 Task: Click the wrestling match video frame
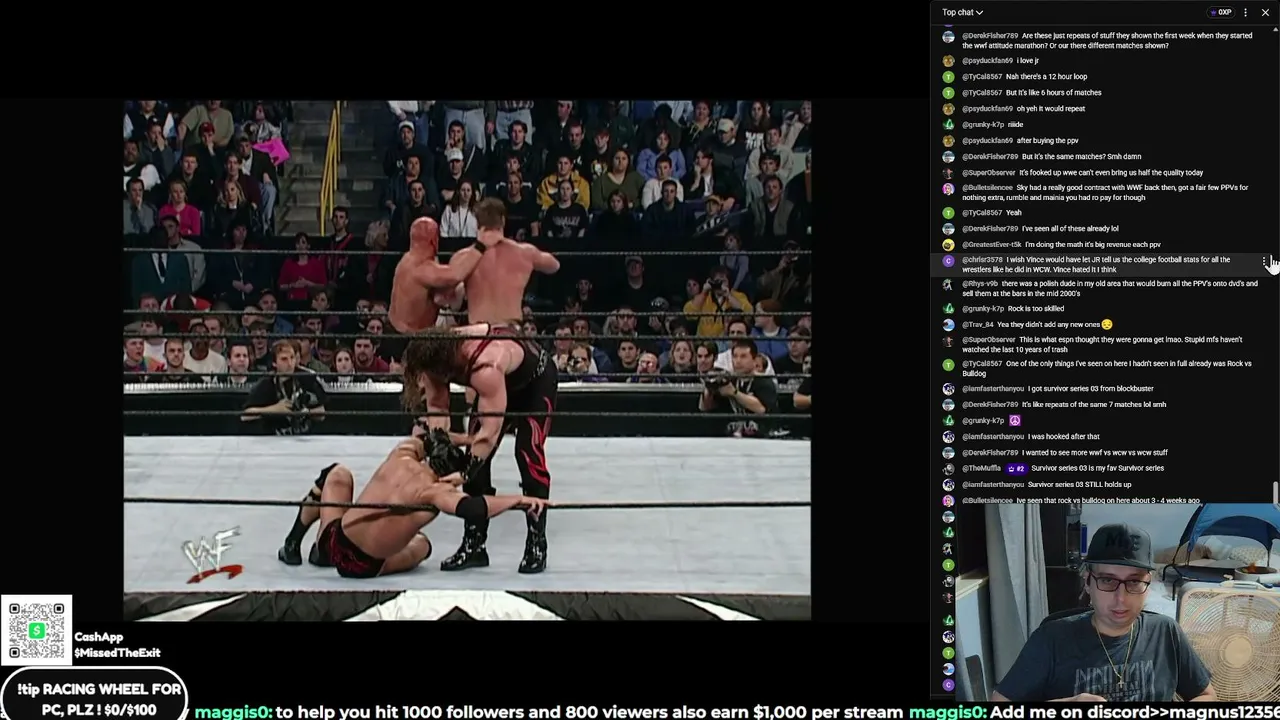point(467,360)
